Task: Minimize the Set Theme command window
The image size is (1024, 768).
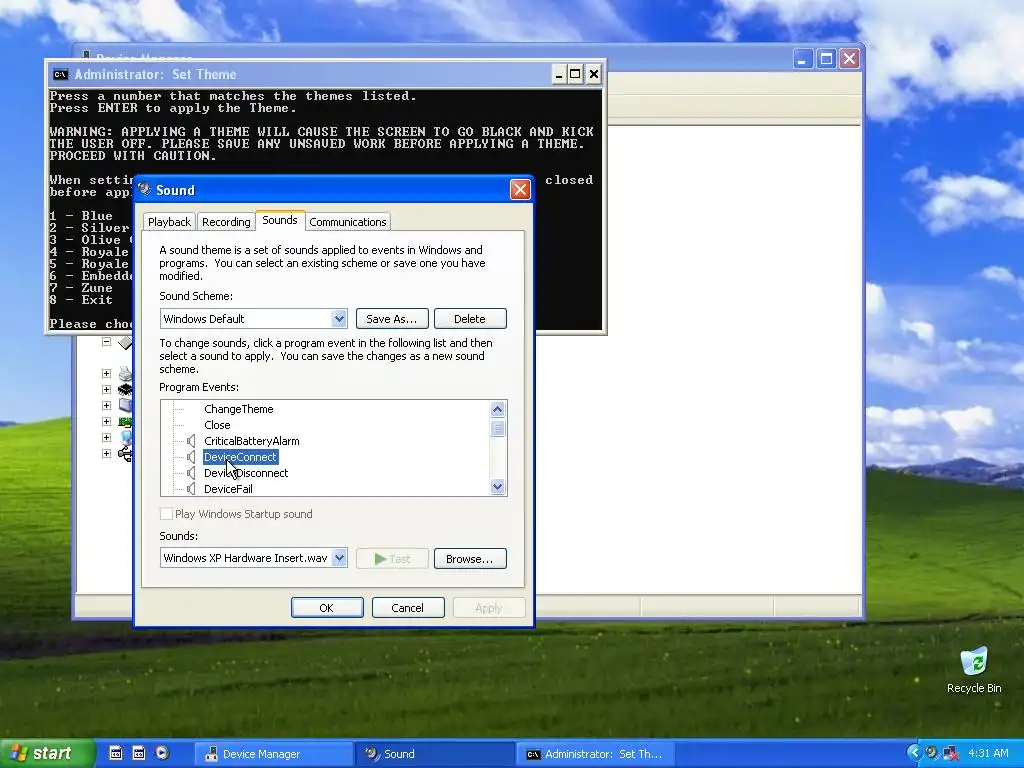Action: (558, 74)
